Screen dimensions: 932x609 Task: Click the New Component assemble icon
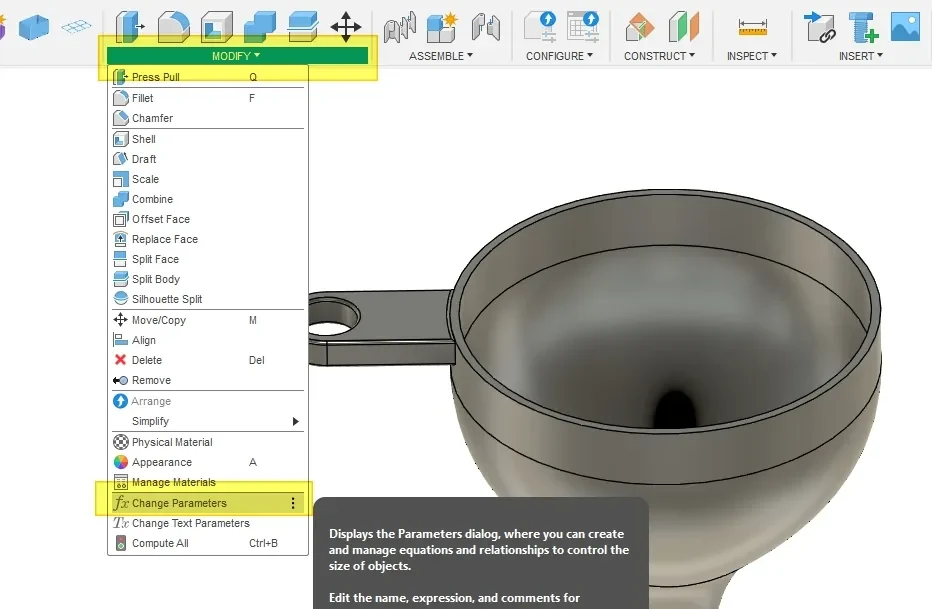pos(442,27)
